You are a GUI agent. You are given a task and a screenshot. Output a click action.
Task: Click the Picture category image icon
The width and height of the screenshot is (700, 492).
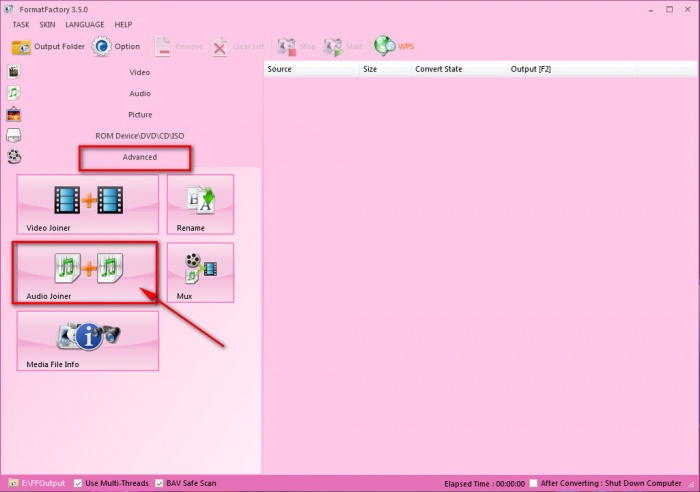[x=14, y=114]
